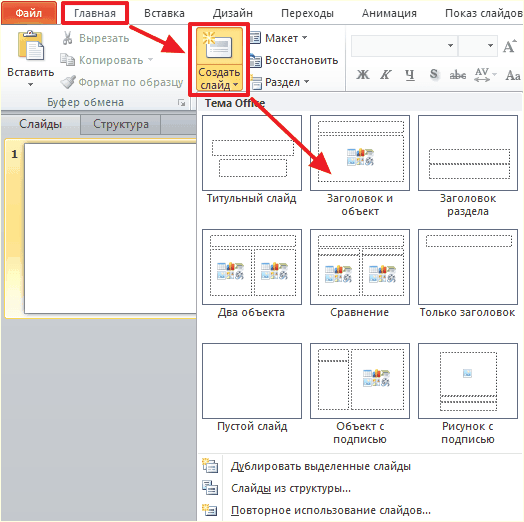Open the Буфер обмена dialog launcher
This screenshot has height=522, width=524.
(181, 103)
